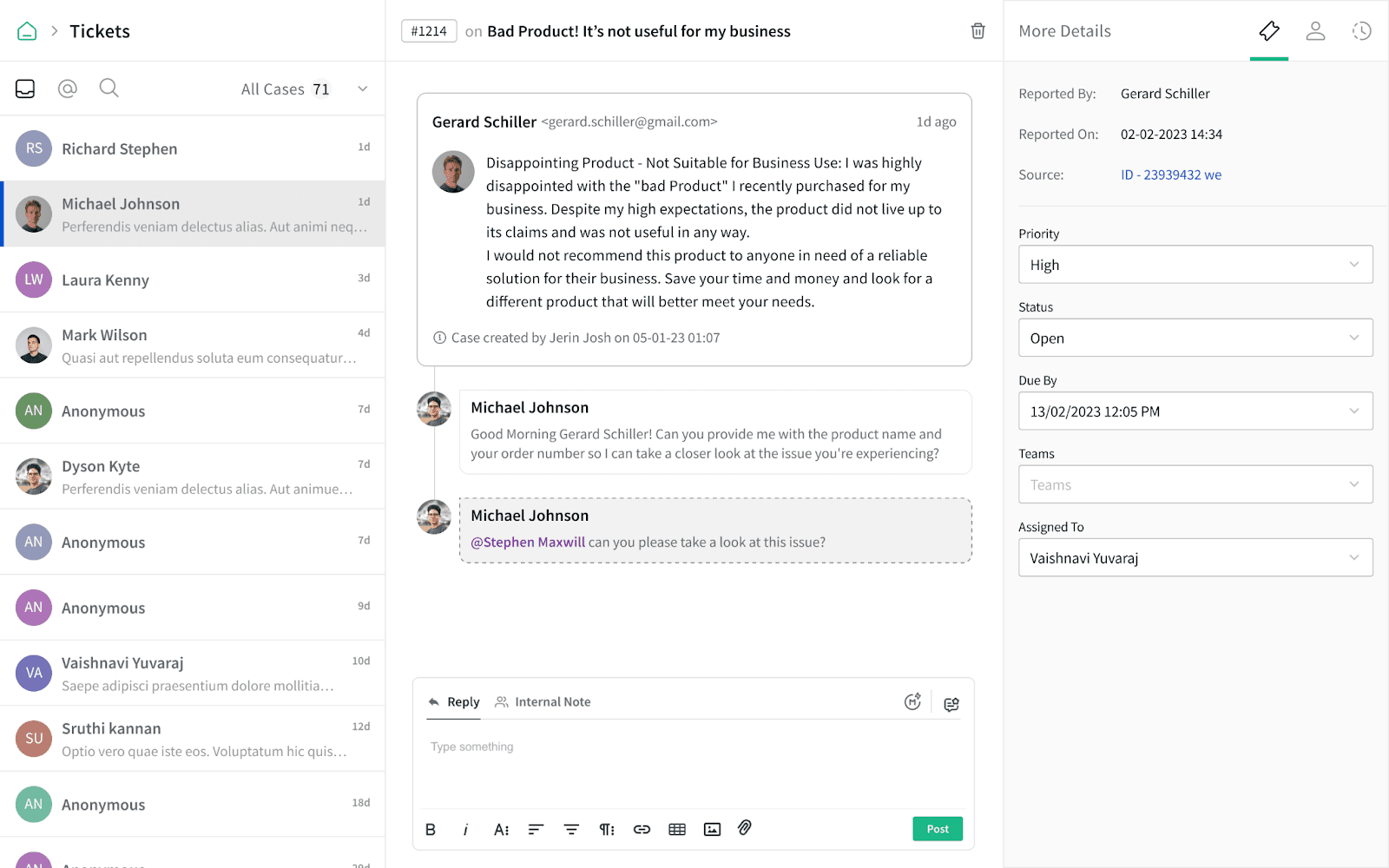Switch to the Internal Note tab
Image resolution: width=1389 pixels, height=868 pixels.
point(543,702)
